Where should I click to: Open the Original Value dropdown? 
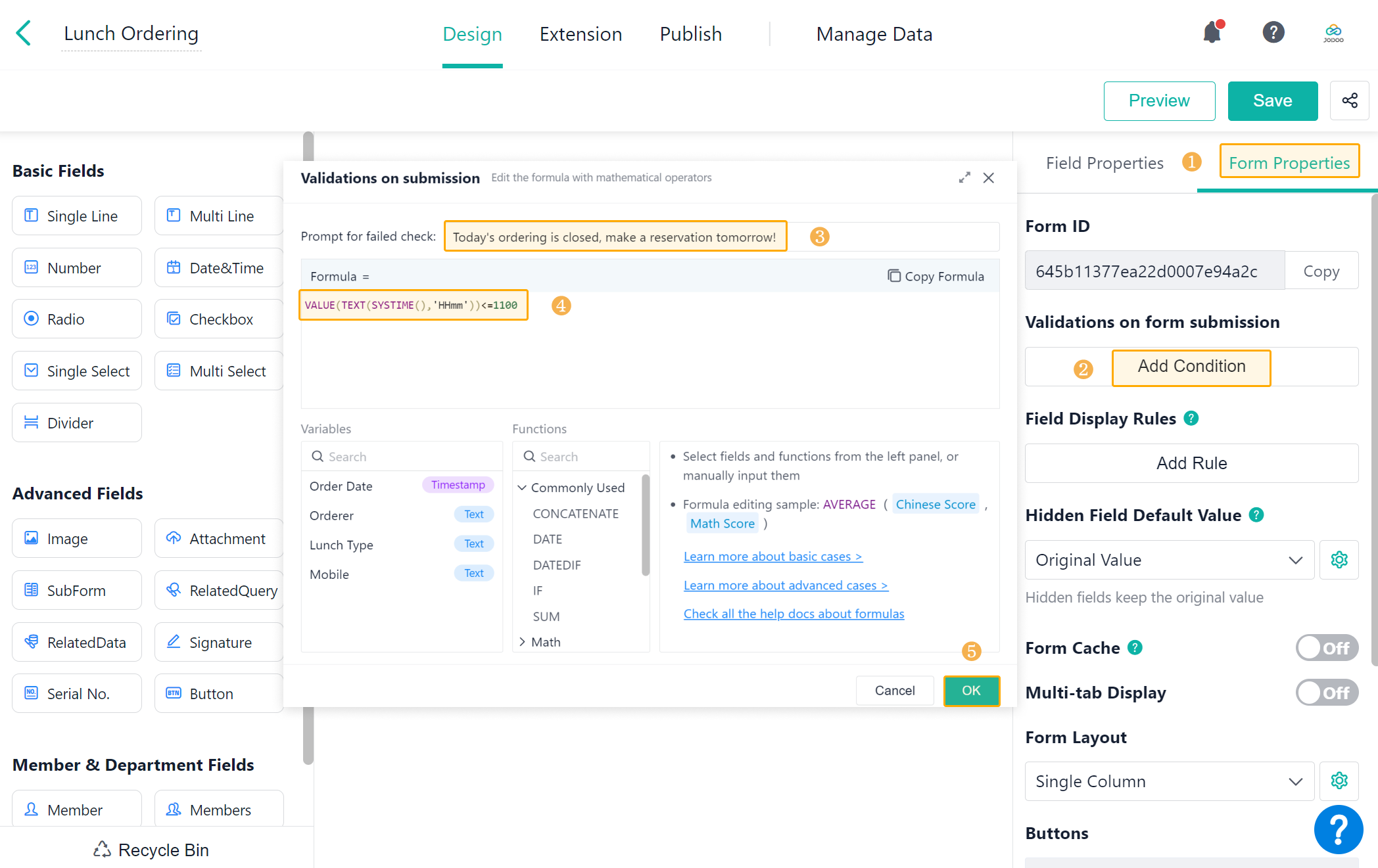tap(1168, 560)
